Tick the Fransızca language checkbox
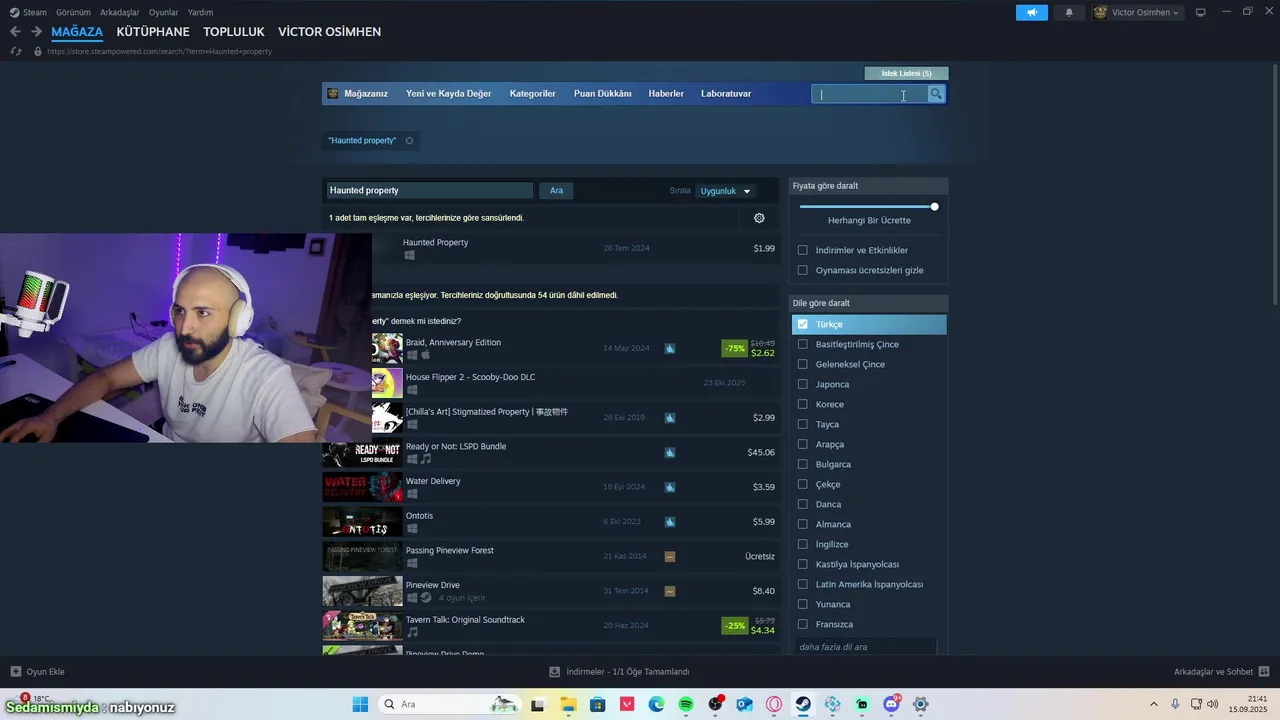 coord(802,624)
